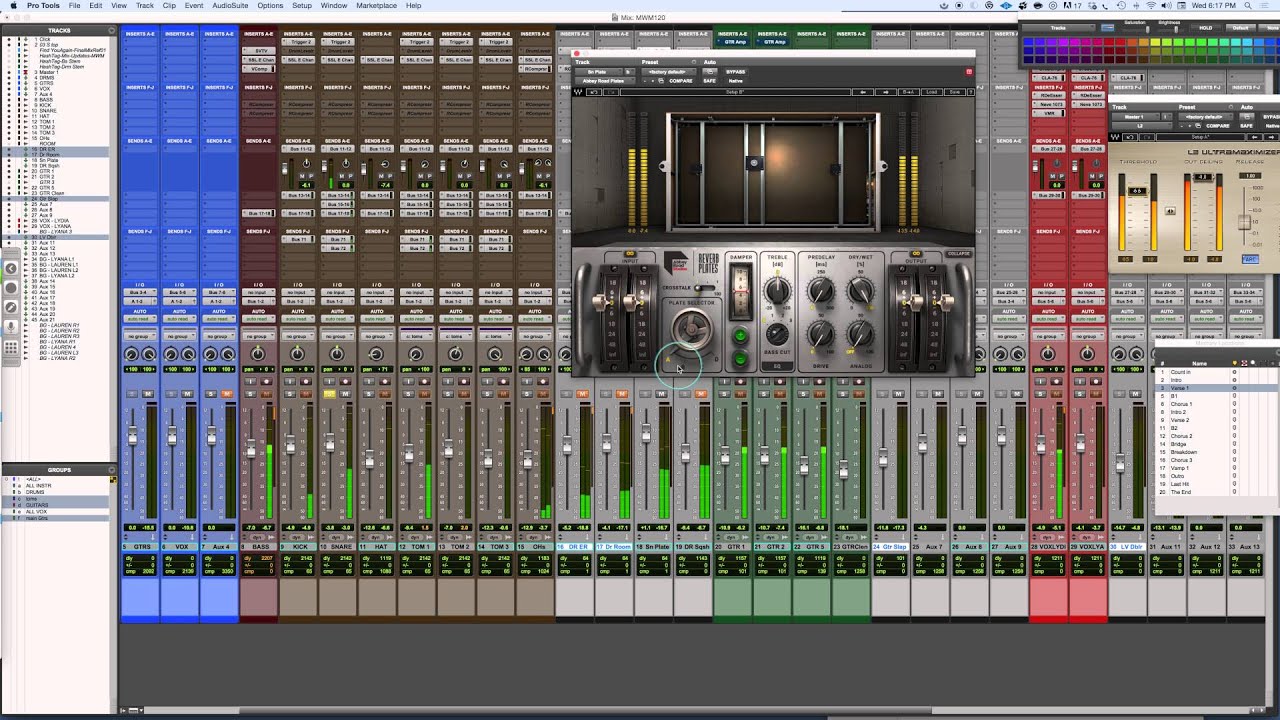Click Save in the Reverb Plates toolbar
This screenshot has width=1280, height=720.
click(x=954, y=92)
